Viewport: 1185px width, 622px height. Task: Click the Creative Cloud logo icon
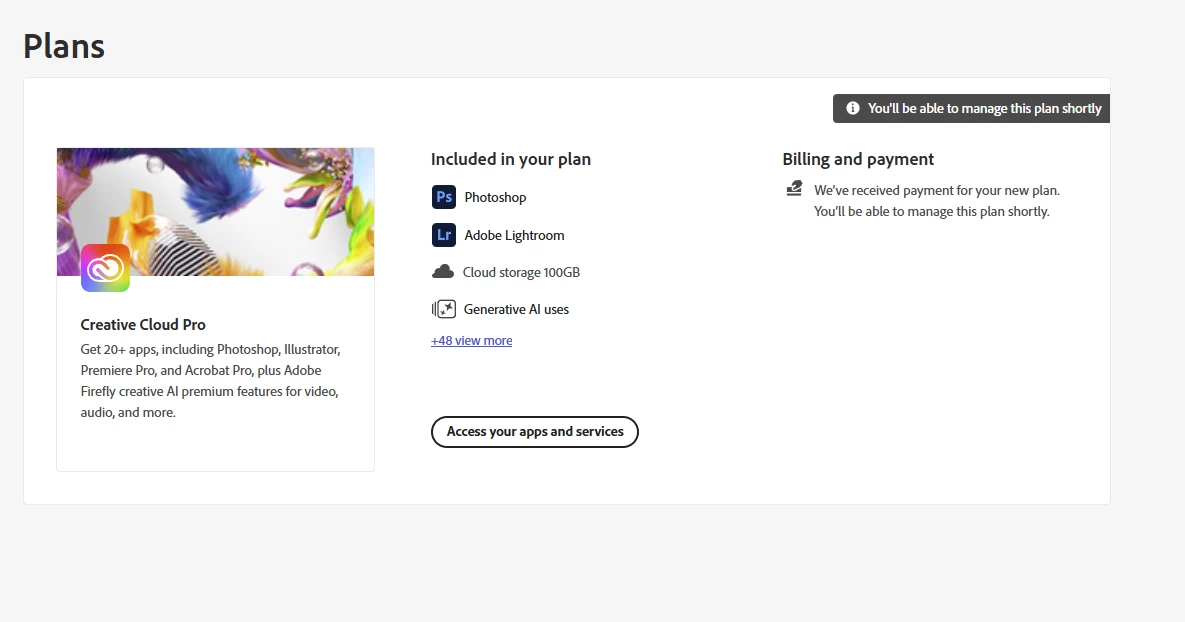(105, 268)
